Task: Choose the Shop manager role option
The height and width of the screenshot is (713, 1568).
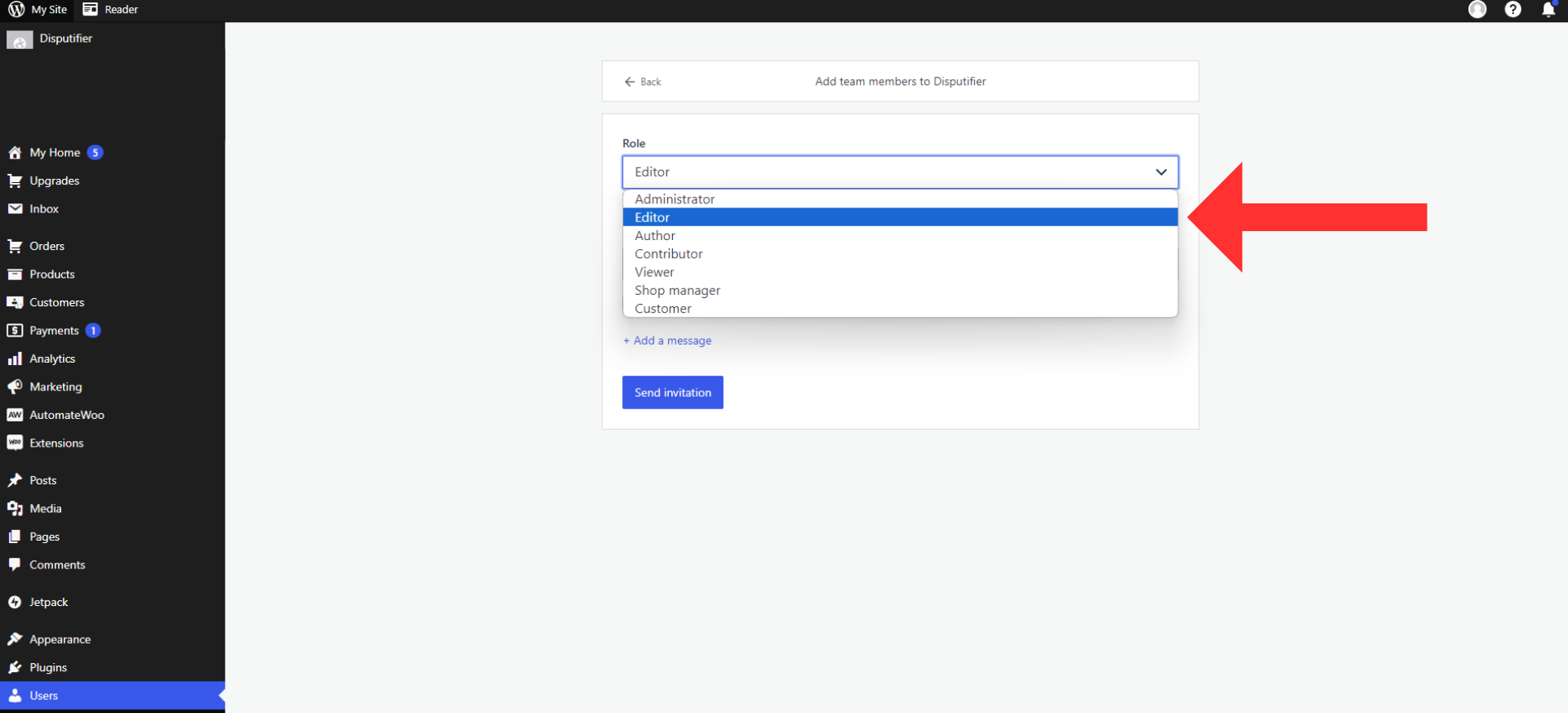Action: (677, 291)
